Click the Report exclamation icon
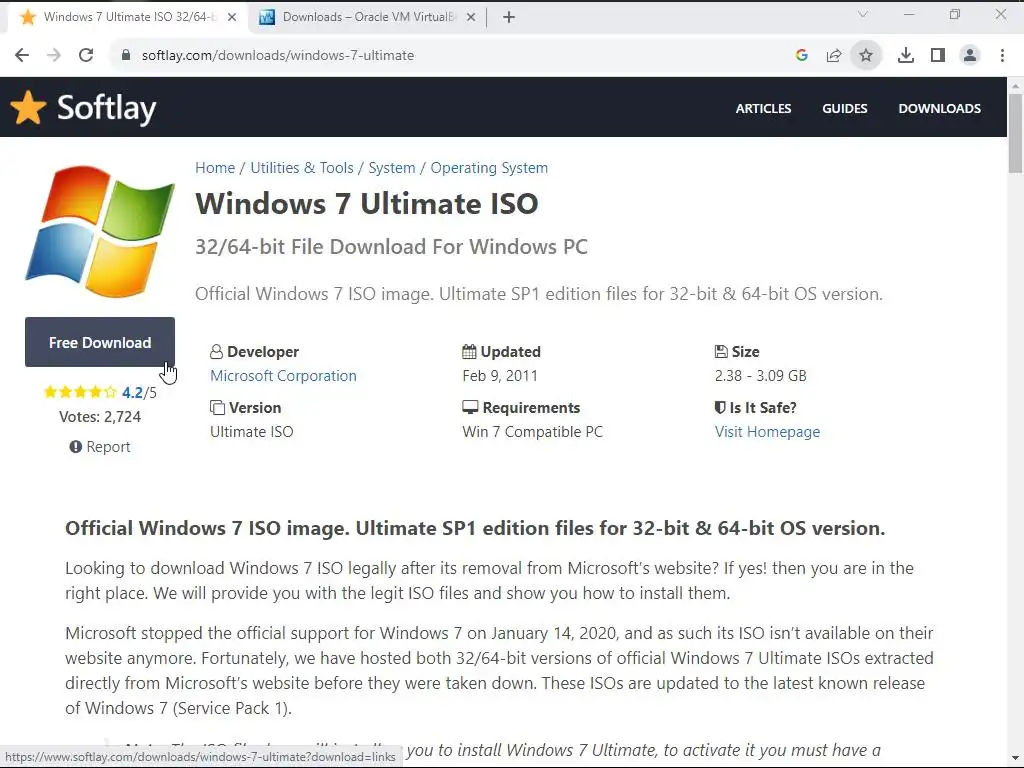Screen dimensions: 1024x768 [76, 447]
